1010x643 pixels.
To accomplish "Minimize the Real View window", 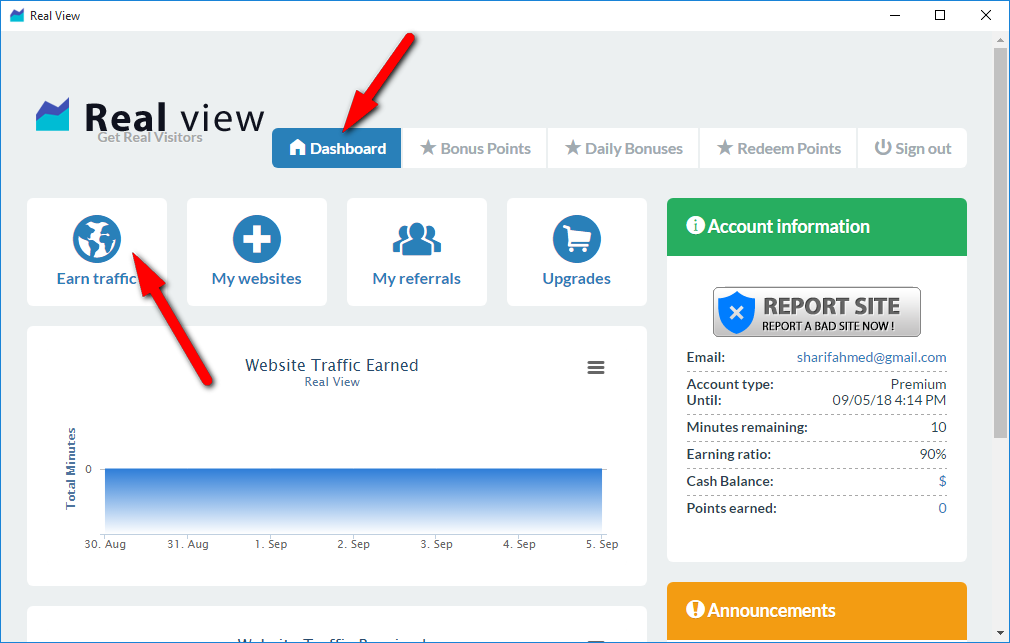I will pos(895,15).
